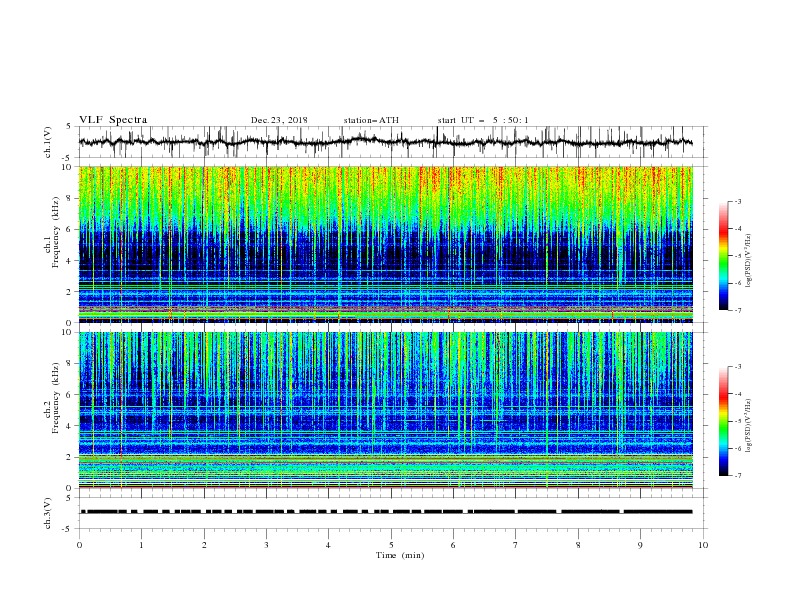Click the "8" kHz tick of ch.1 spectrogram
Image resolution: width=792 pixels, height=612 pixels.
[69, 198]
